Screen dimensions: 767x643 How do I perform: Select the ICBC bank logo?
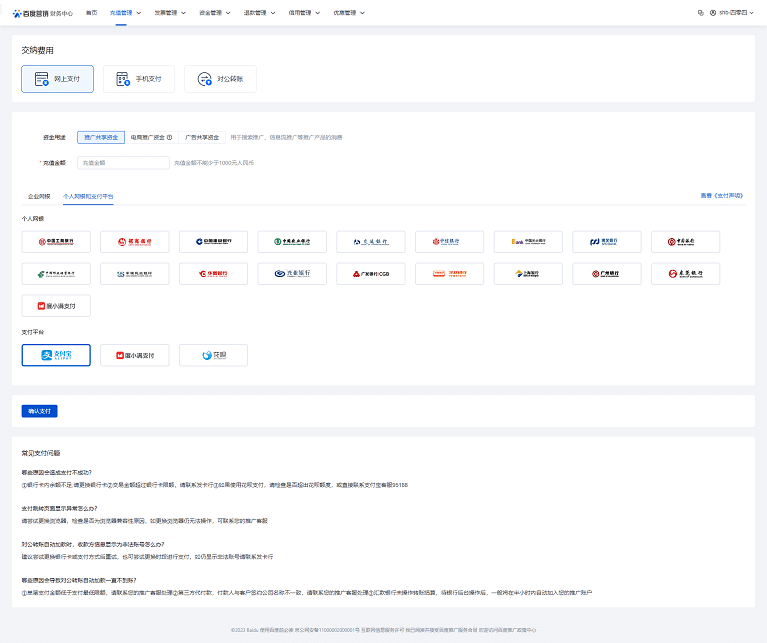pos(56,242)
